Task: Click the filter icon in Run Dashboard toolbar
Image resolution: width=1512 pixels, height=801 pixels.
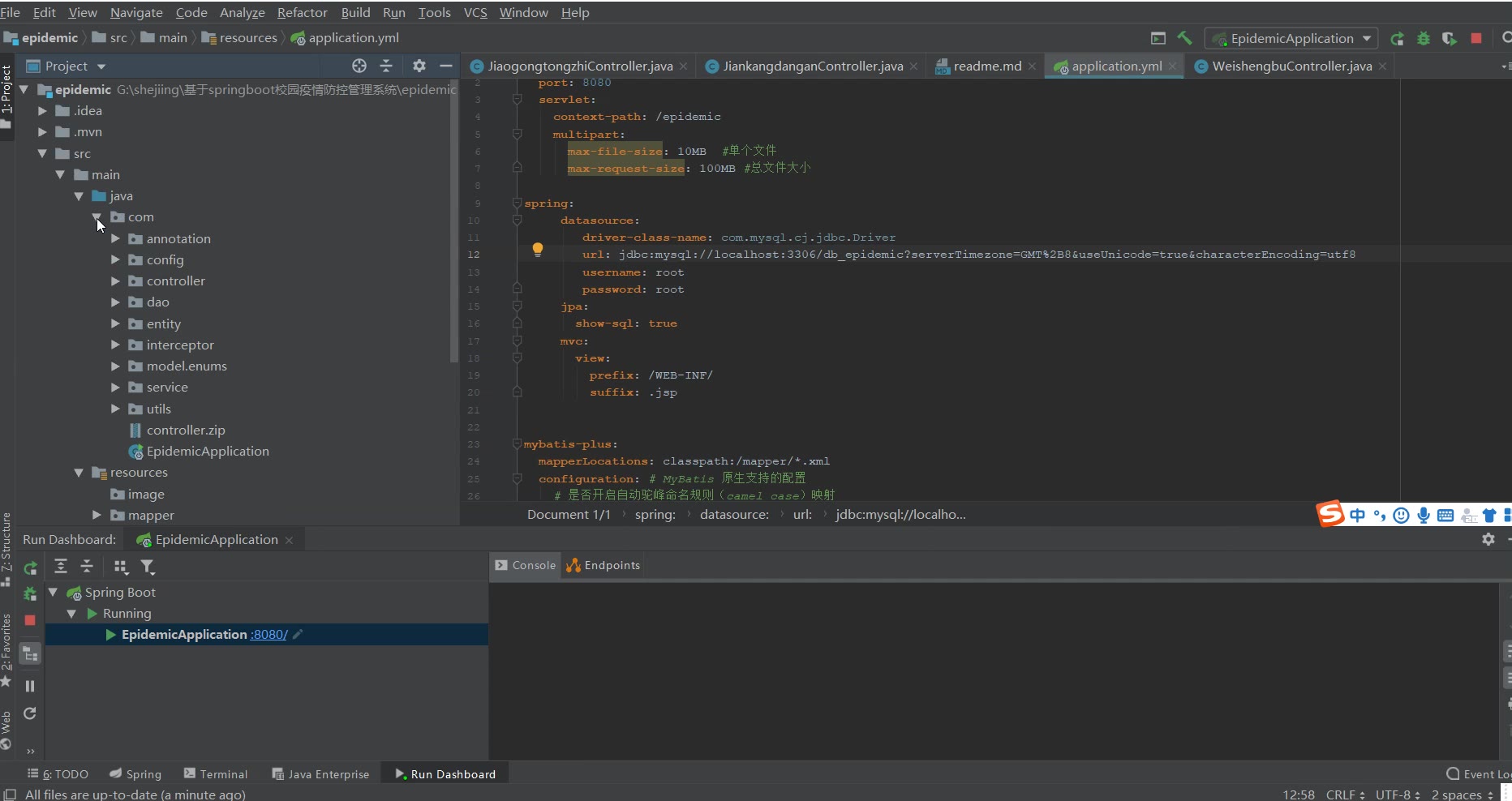Action: (x=147, y=567)
